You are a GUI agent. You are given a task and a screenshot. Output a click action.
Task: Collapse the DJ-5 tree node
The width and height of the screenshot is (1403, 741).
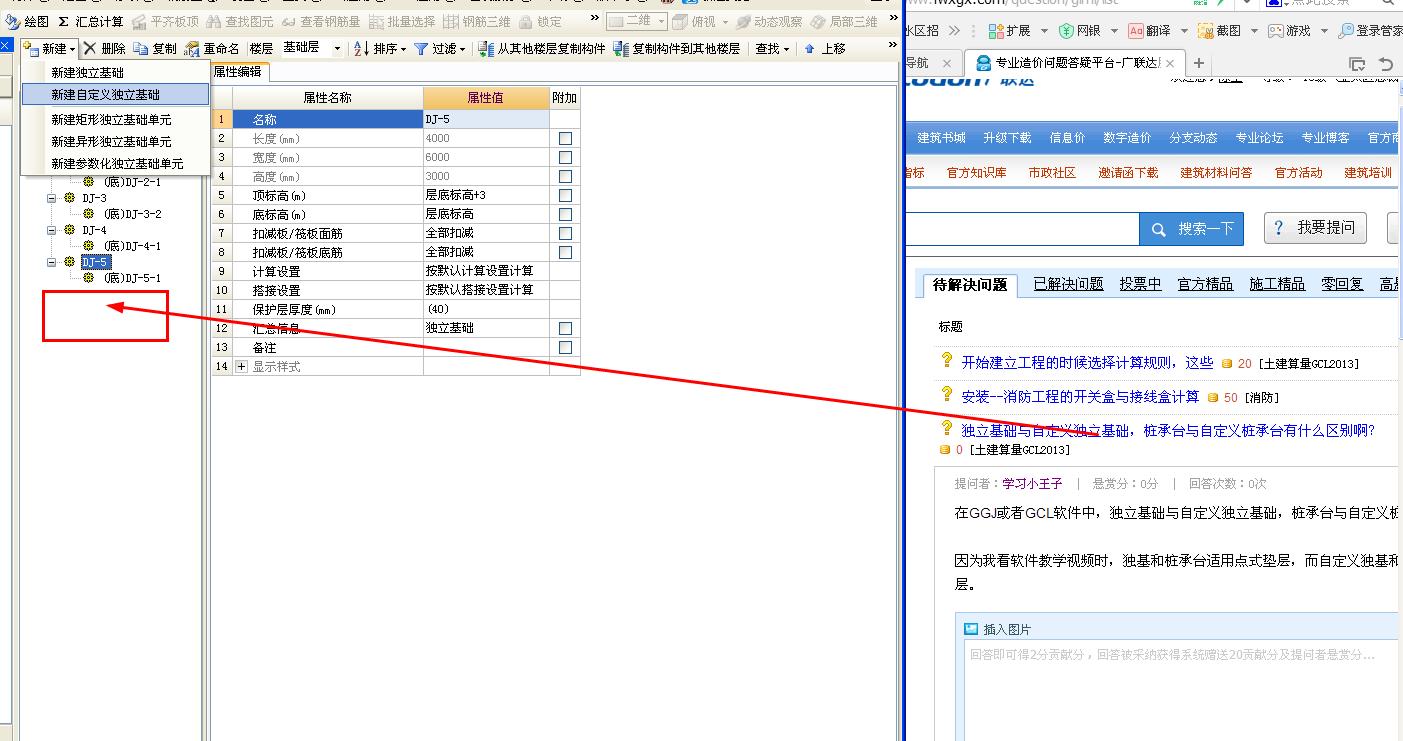pyautogui.click(x=52, y=262)
